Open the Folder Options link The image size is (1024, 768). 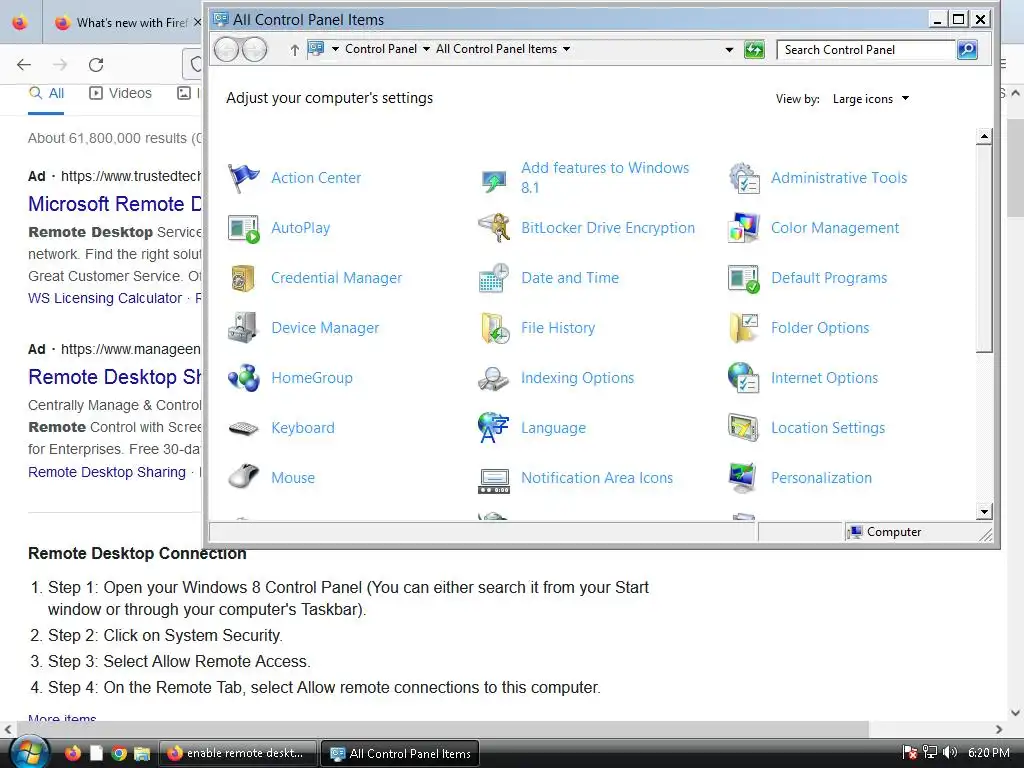pos(820,328)
